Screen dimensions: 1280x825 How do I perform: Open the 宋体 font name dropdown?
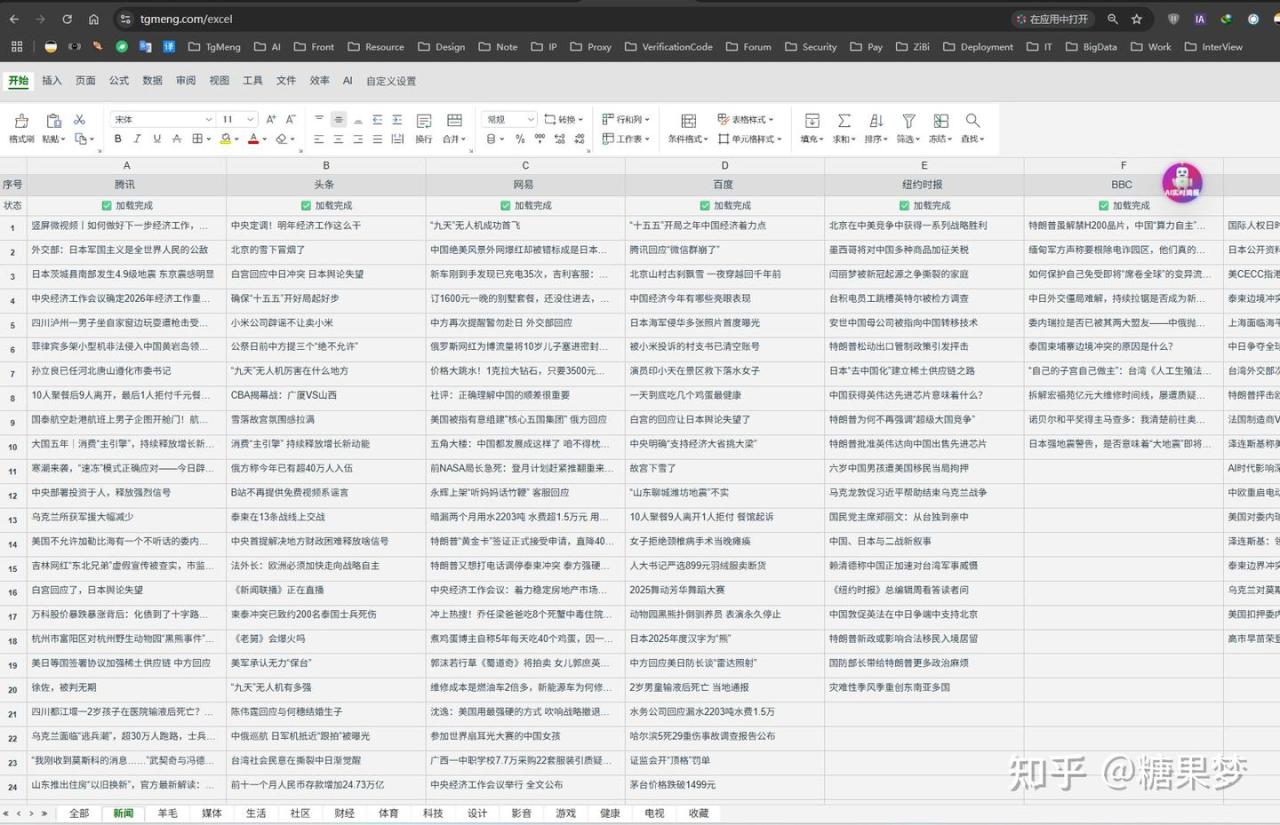(160, 119)
